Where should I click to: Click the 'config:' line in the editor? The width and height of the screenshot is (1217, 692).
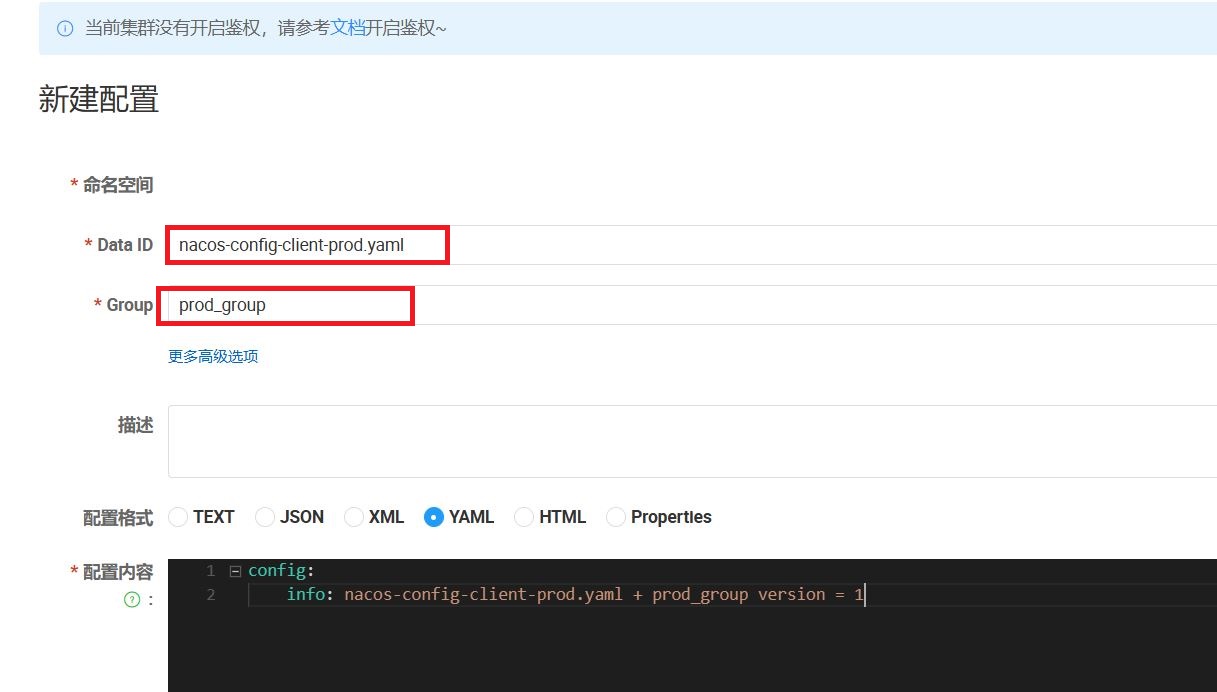(x=281, y=571)
